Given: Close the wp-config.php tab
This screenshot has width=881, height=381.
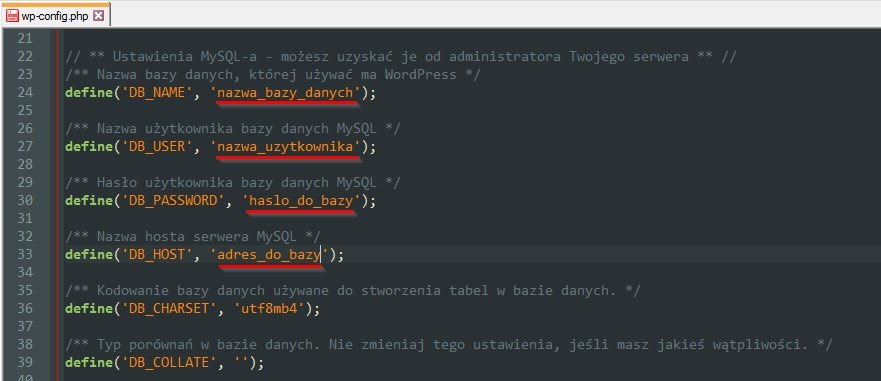Looking at the screenshot, I should coord(98,15).
